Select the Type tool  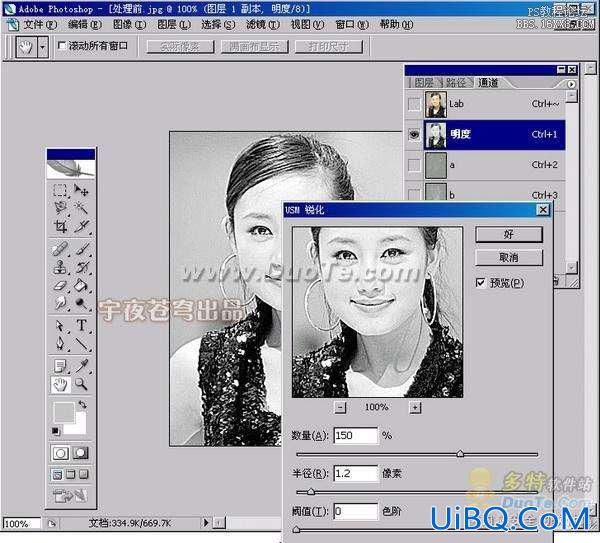[x=81, y=326]
